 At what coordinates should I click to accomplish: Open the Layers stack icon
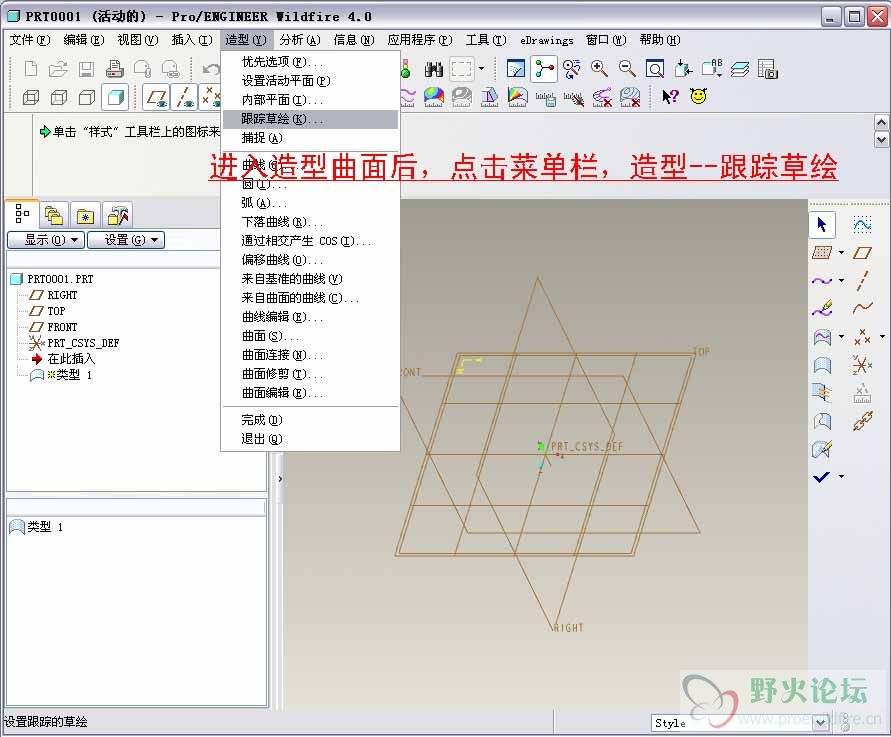pyautogui.click(x=739, y=69)
